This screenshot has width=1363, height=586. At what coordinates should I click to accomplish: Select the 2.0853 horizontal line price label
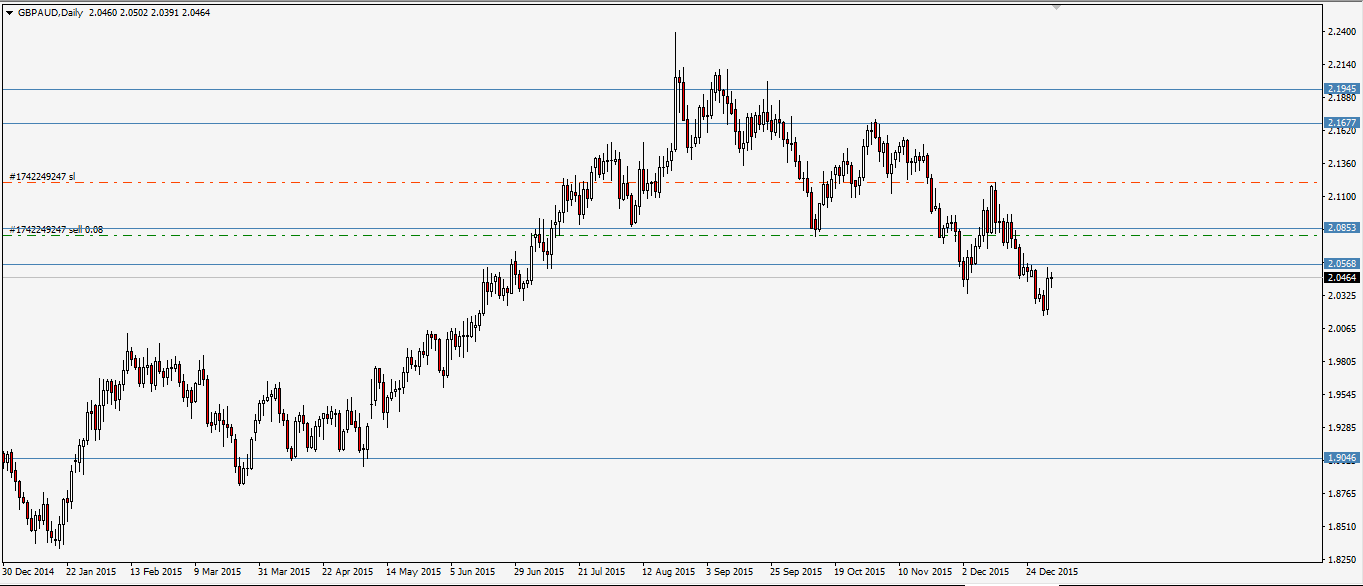[1341, 228]
